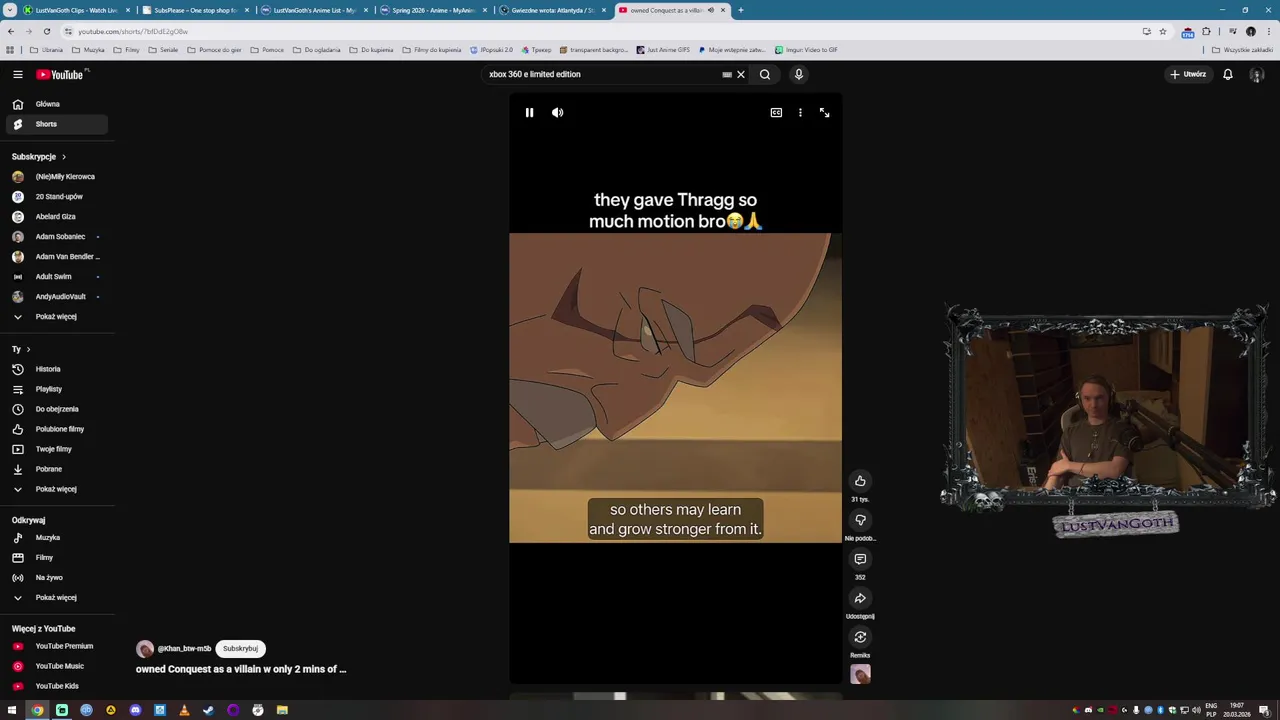The width and height of the screenshot is (1280, 720).
Task: Open Filmy under Odkrywaj
Action: point(56,558)
